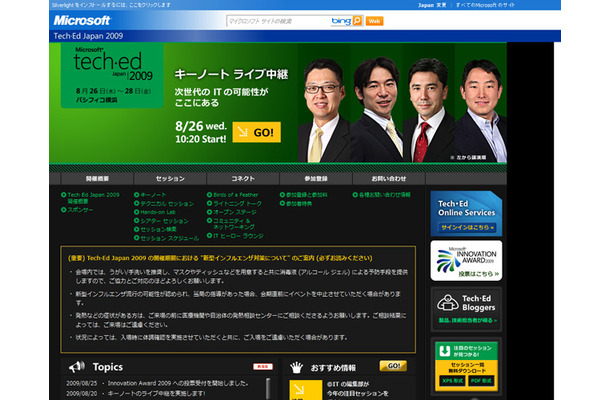Click the yellow arrow tile under おすすめ情報
Viewport: 610px width, 400px height.
305,390
